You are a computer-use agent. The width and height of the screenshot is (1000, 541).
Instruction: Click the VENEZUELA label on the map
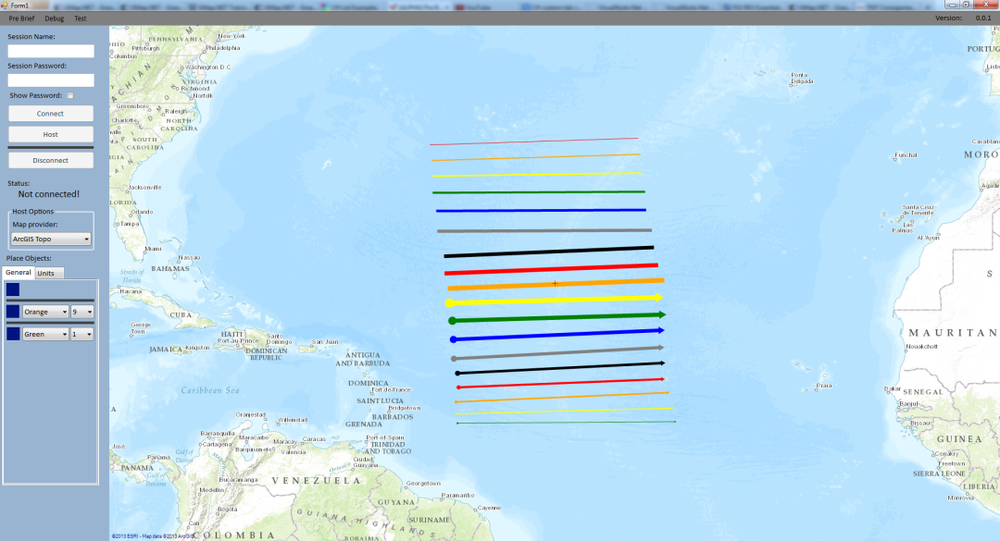316,480
